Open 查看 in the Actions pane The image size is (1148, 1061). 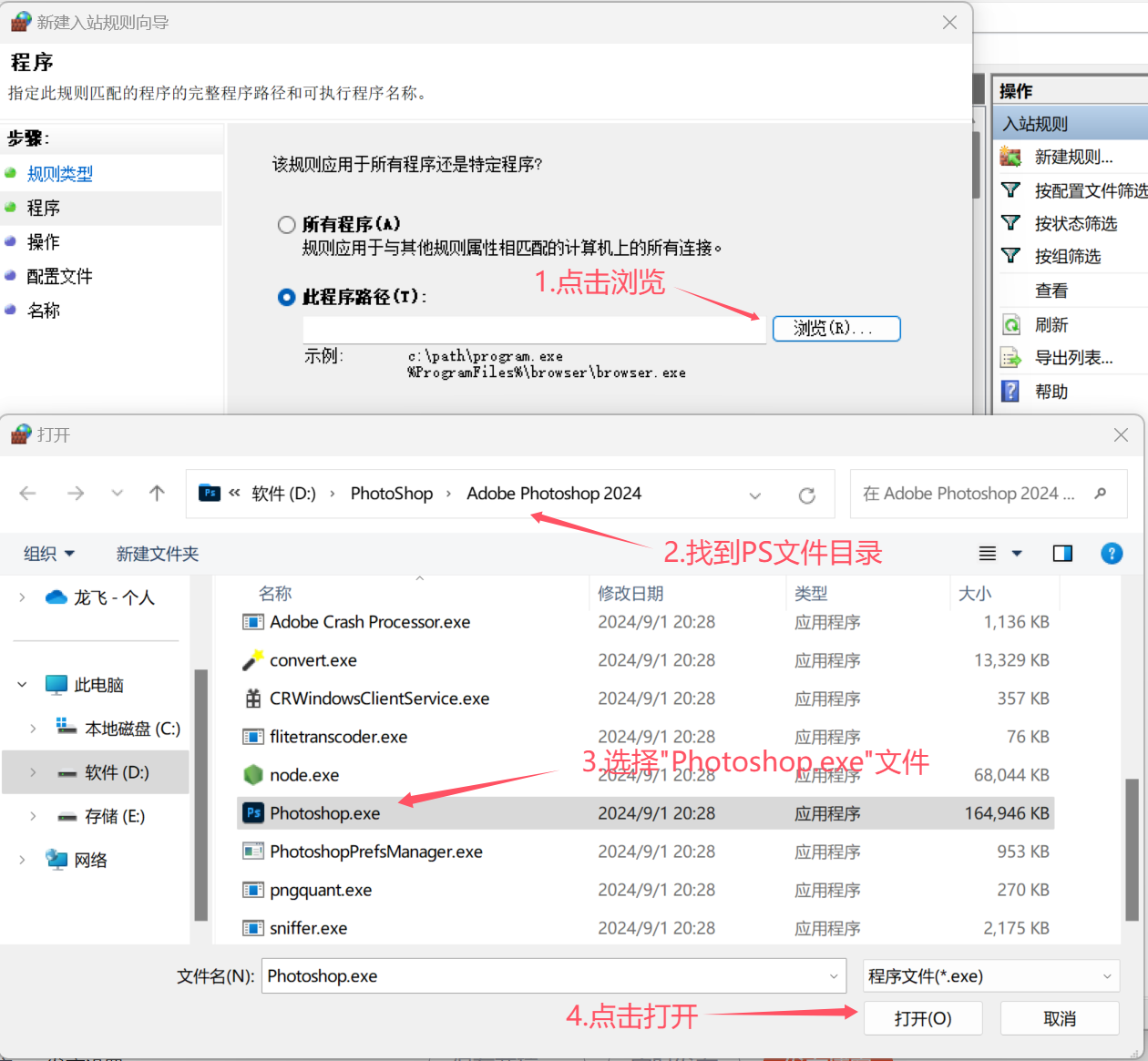[x=1051, y=291]
